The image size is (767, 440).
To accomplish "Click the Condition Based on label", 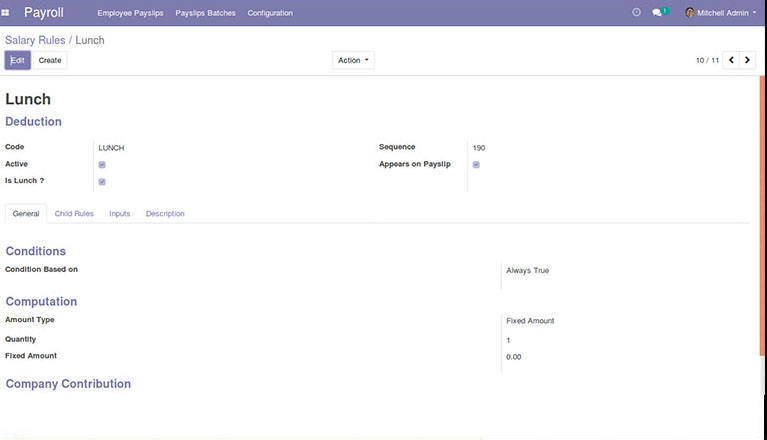I will point(42,269).
